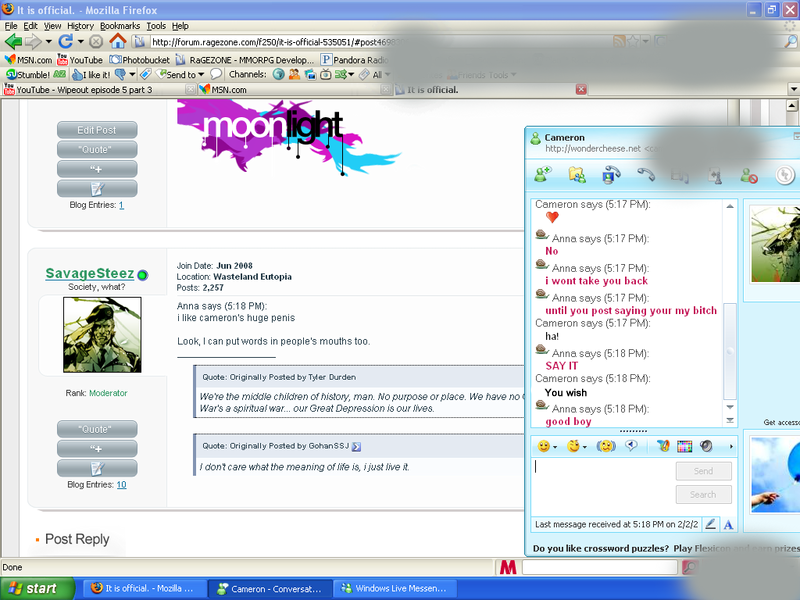The height and width of the screenshot is (600, 800).
Task: Click the phone call icon in Messenger
Action: click(646, 175)
